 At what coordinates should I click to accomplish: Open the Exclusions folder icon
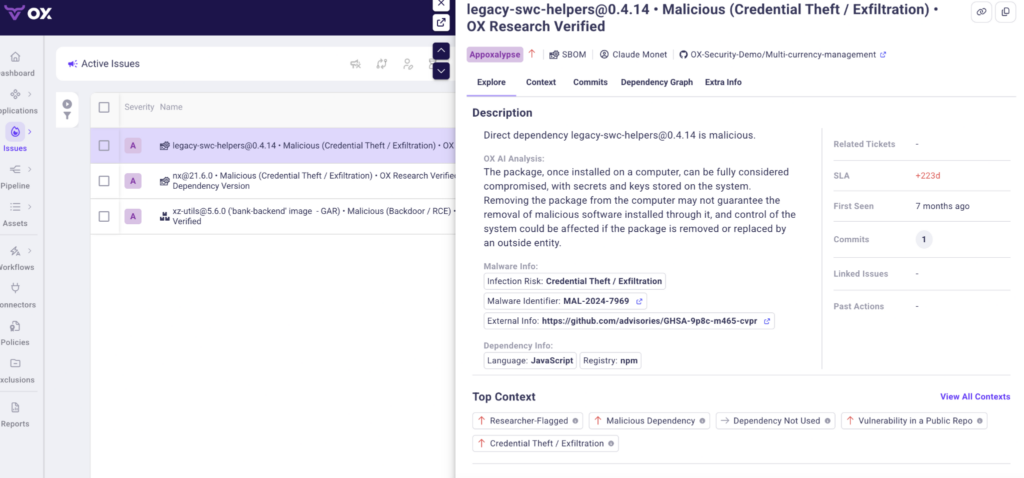point(15,363)
